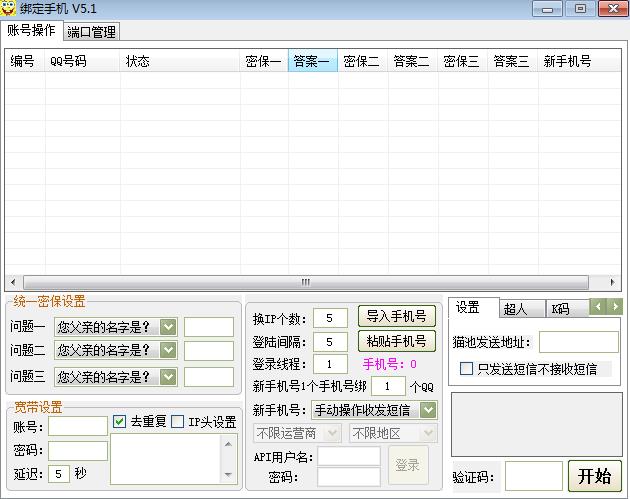This screenshot has height=499, width=630.
Task: Click 答案三 column header
Action: pos(513,61)
